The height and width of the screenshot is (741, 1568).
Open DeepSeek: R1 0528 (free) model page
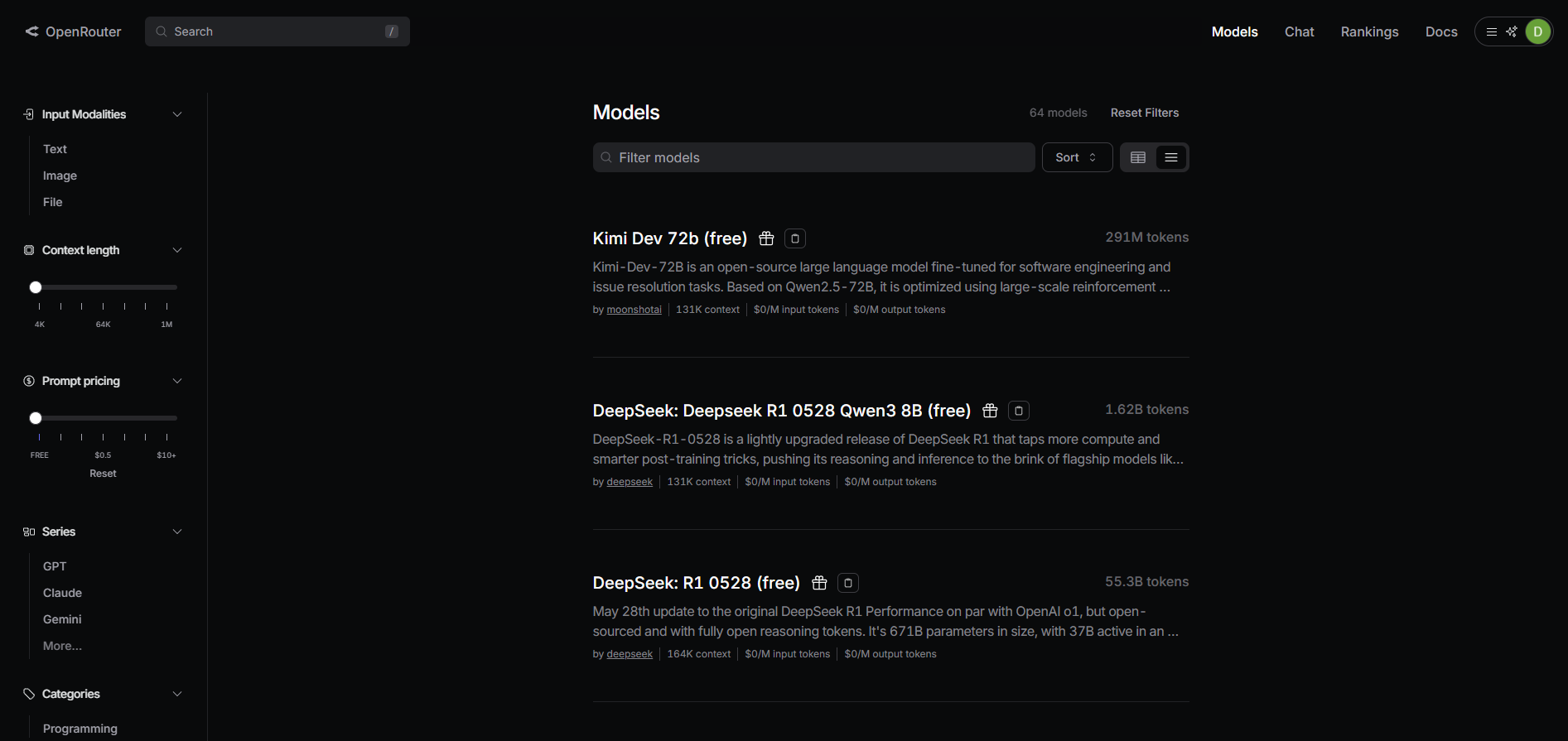[697, 583]
